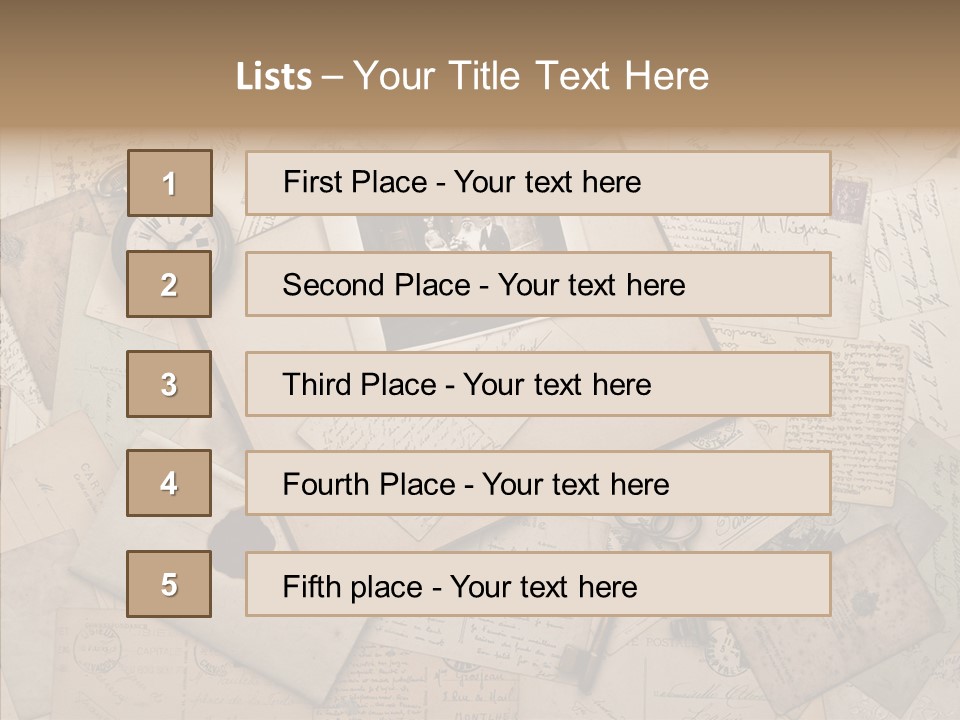Click the number 3 square

coord(169,384)
